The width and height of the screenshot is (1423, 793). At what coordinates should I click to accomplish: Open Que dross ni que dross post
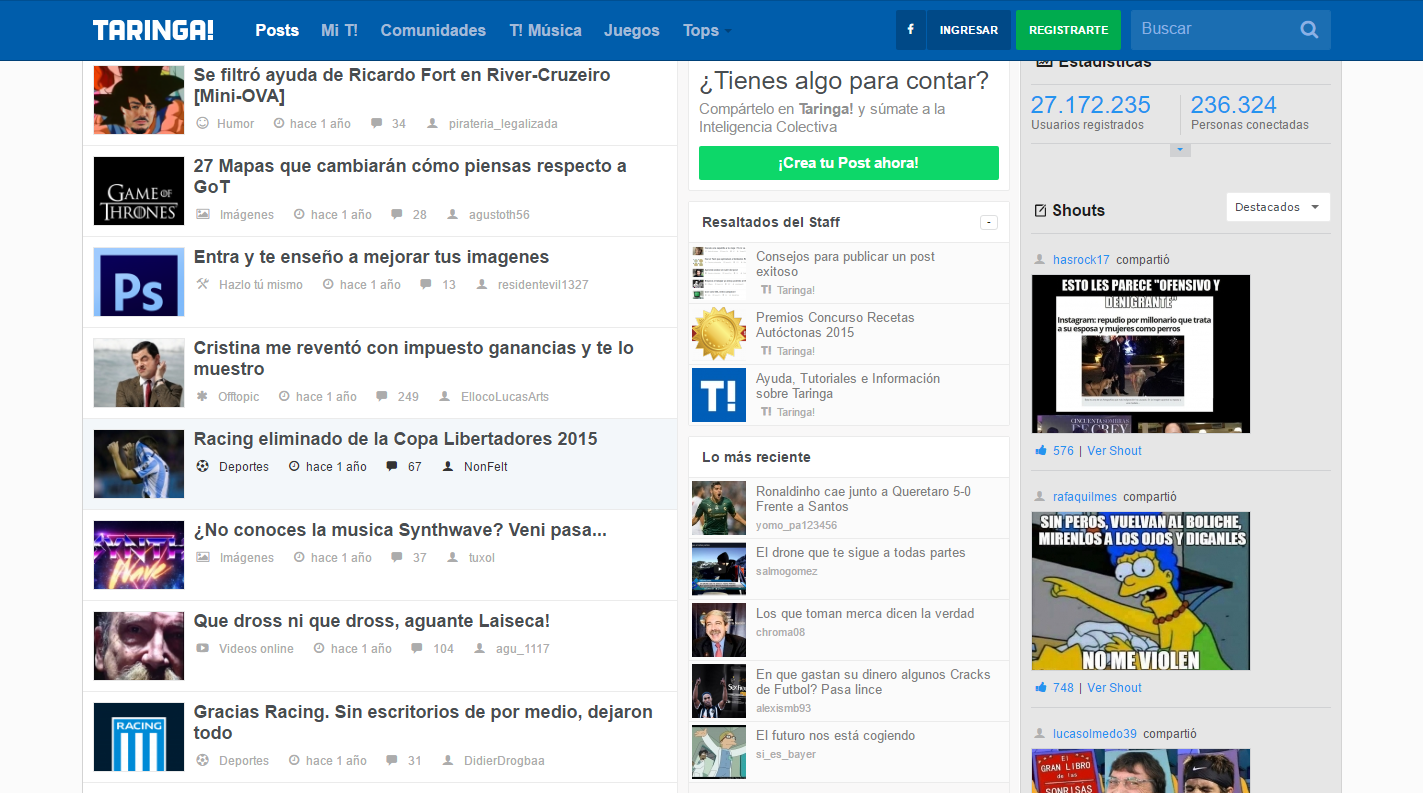[372, 621]
